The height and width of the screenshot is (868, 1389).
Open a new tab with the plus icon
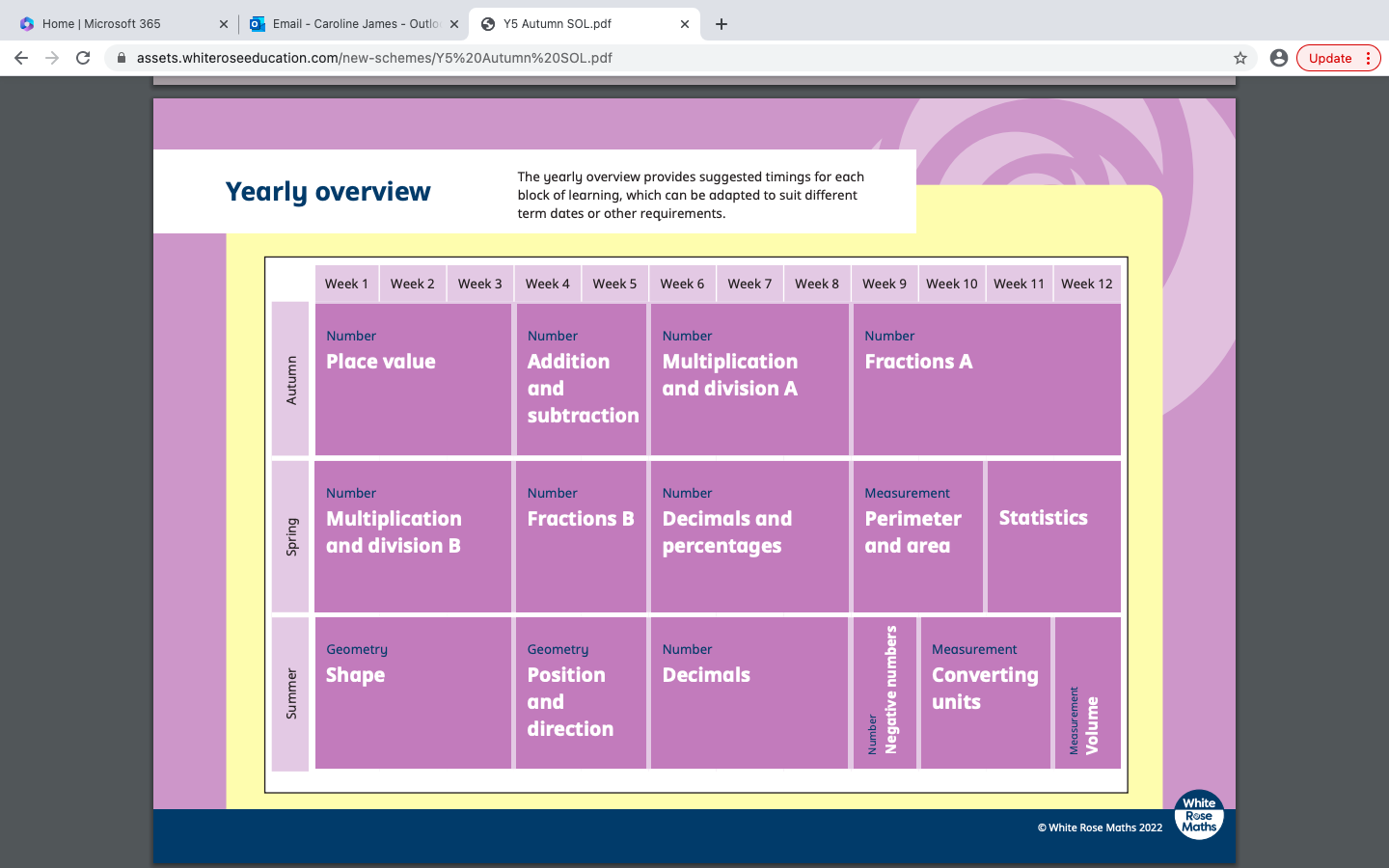(722, 24)
